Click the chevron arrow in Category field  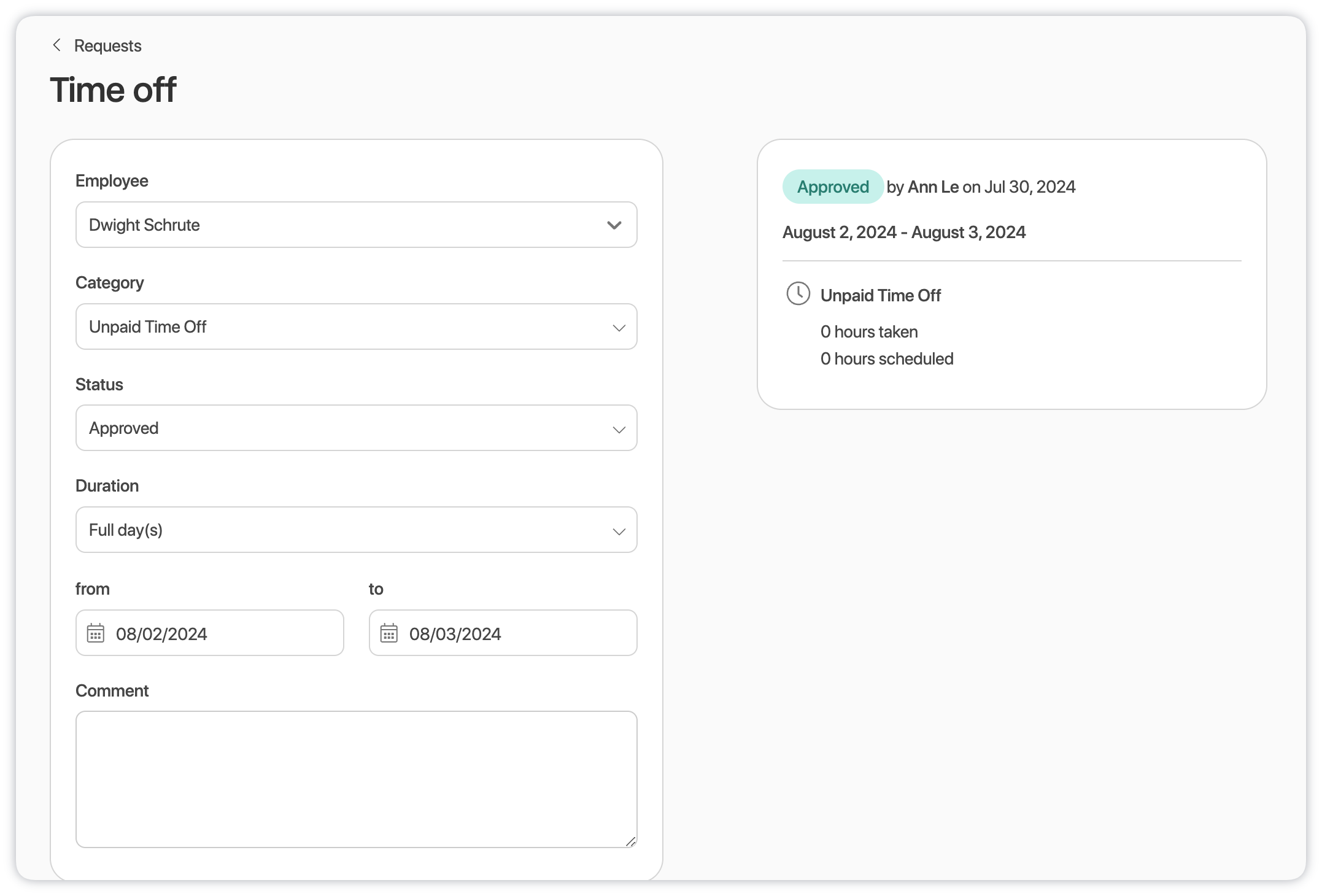(x=619, y=328)
